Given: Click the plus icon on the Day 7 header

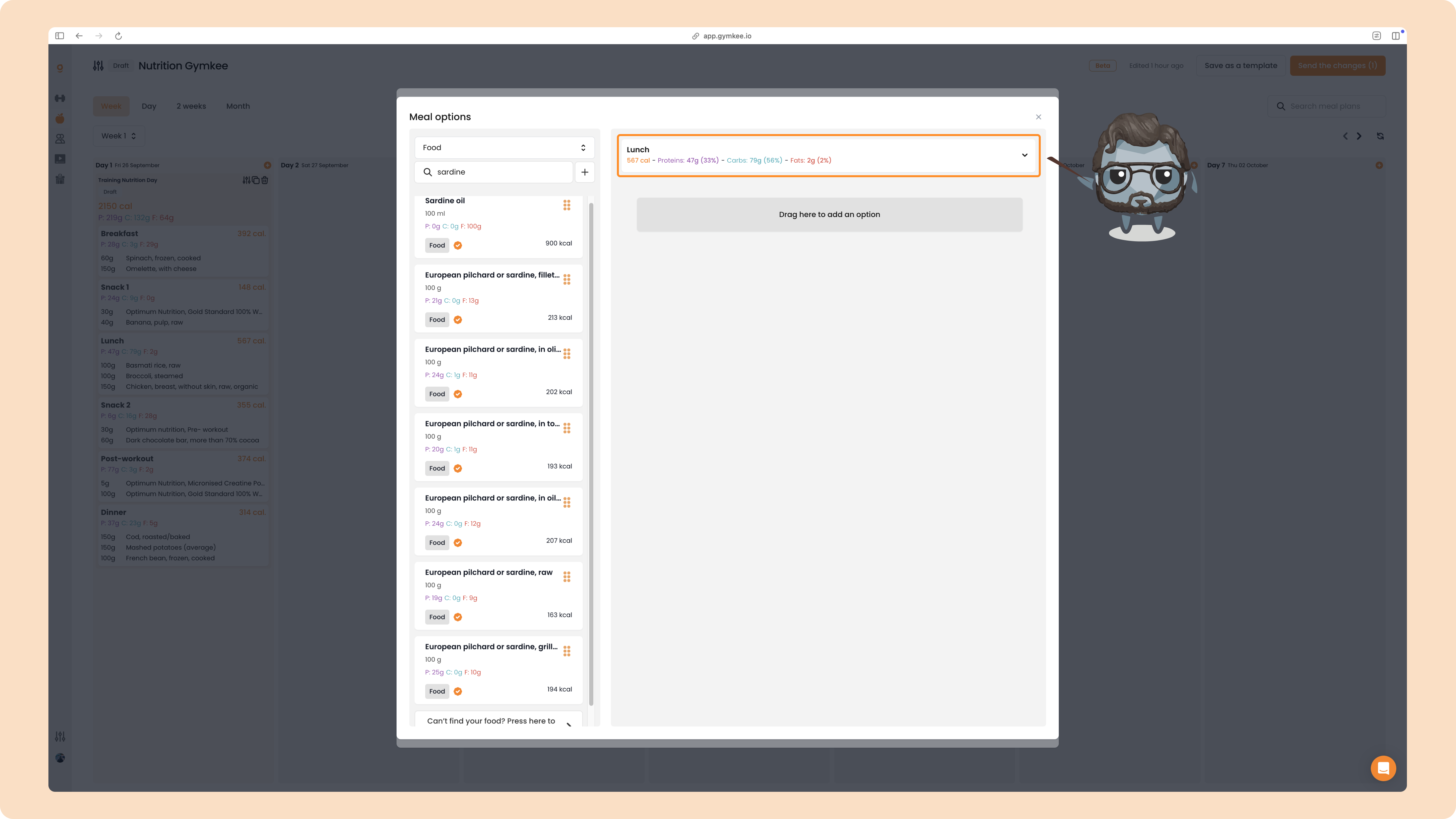Looking at the screenshot, I should 1379,165.
